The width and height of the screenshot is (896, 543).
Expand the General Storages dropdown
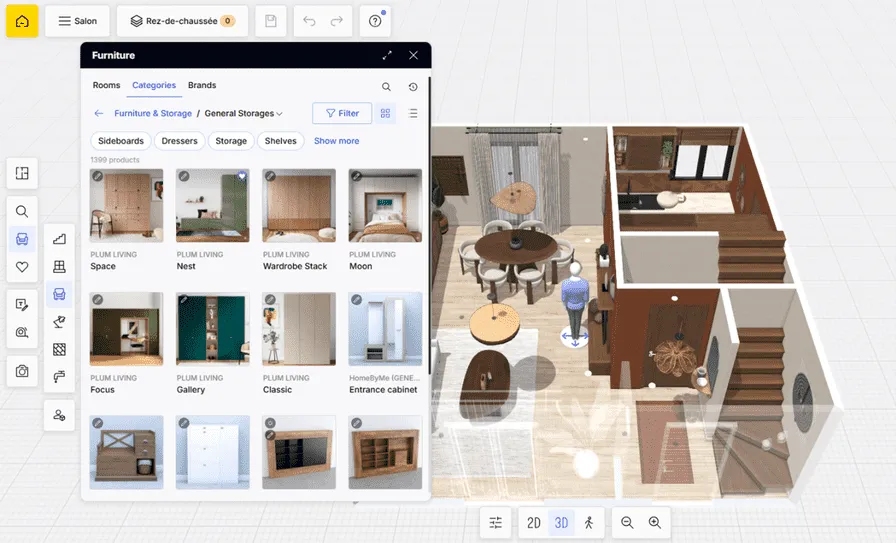[x=243, y=113]
